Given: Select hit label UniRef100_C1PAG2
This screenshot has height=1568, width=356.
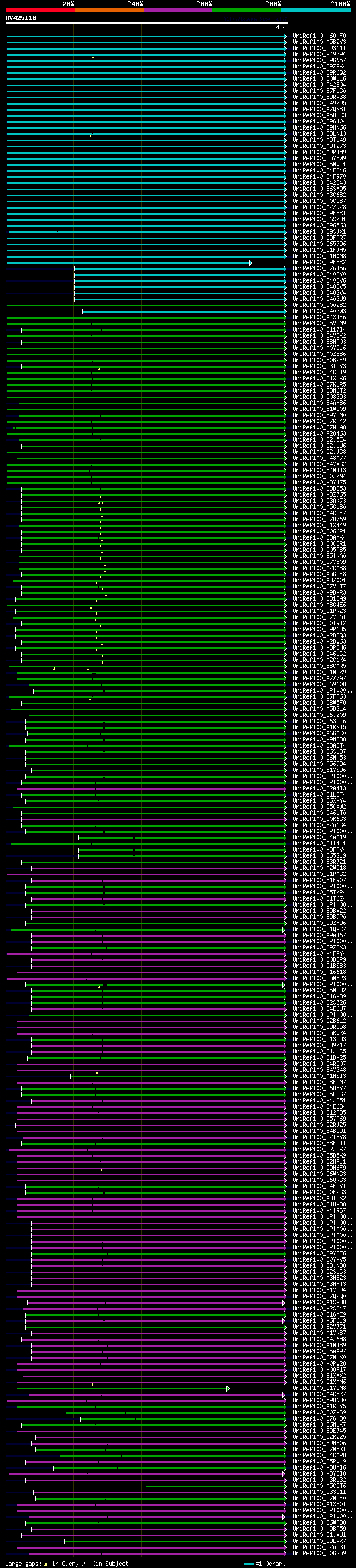Looking at the screenshot, I should (x=319, y=874).
